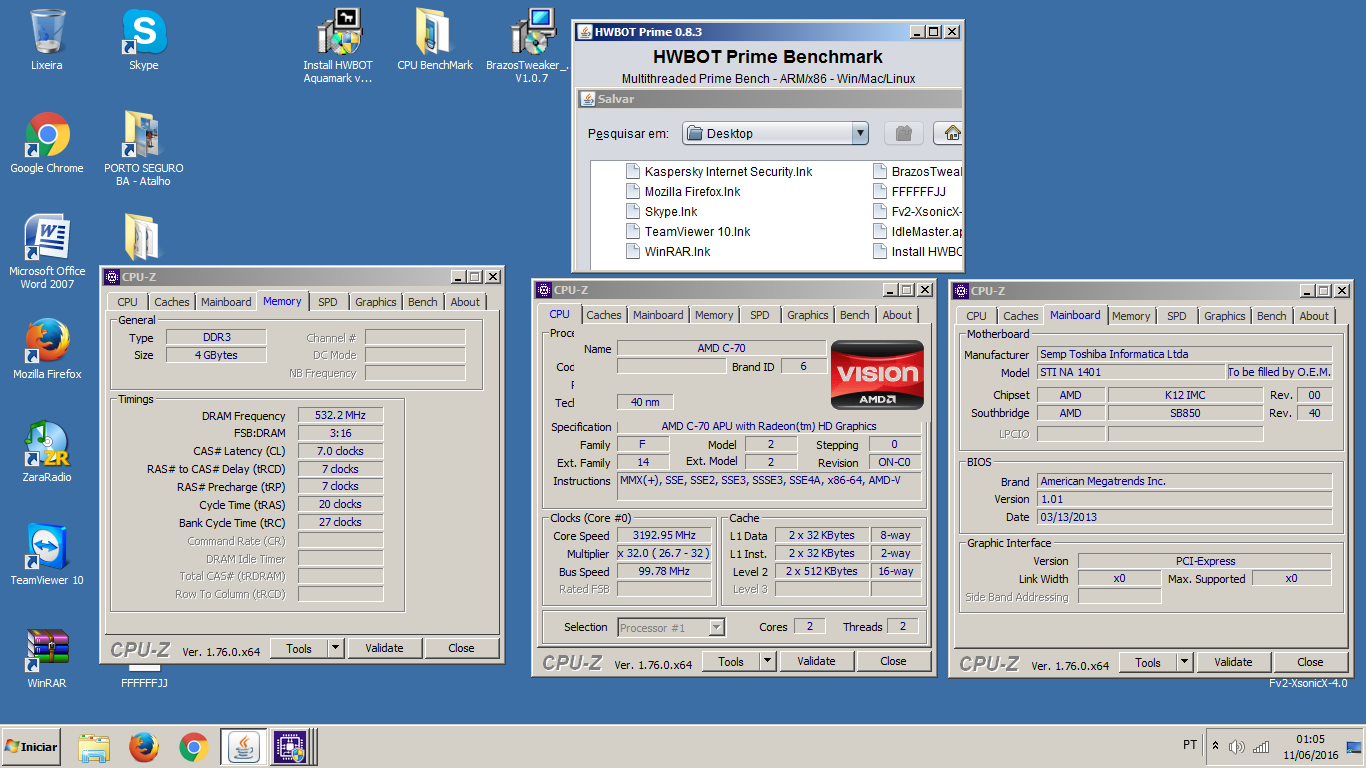
Task: Open Firefox from the taskbar
Action: pos(144,747)
